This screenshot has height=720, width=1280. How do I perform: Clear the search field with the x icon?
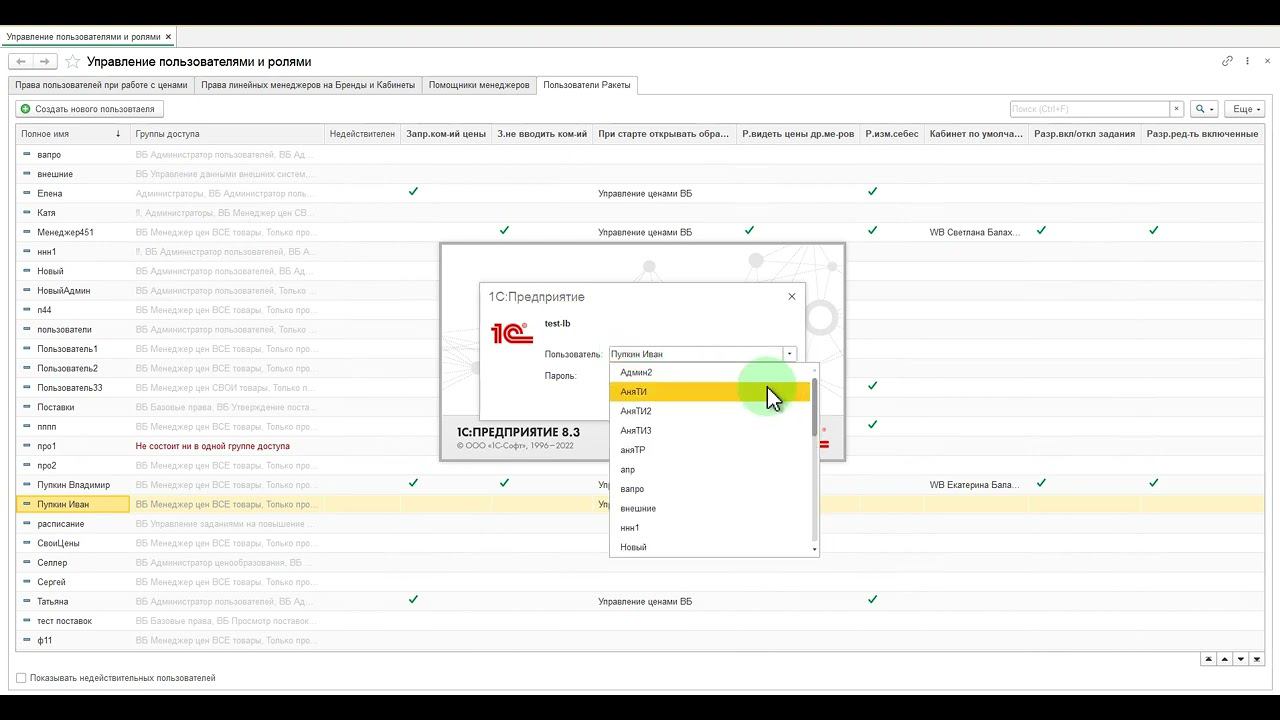point(1176,109)
